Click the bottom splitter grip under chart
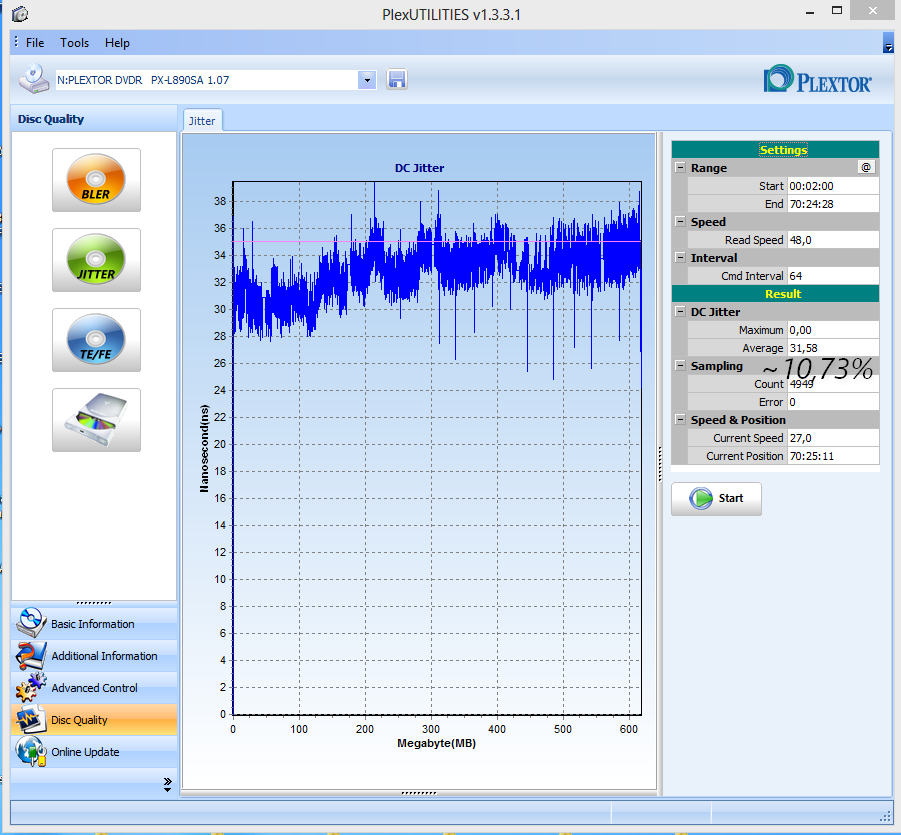The height and width of the screenshot is (835, 901). tap(419, 793)
